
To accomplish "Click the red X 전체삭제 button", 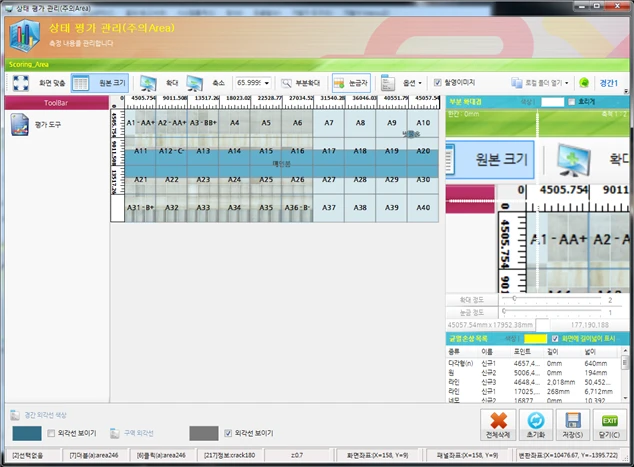I will coord(498,425).
